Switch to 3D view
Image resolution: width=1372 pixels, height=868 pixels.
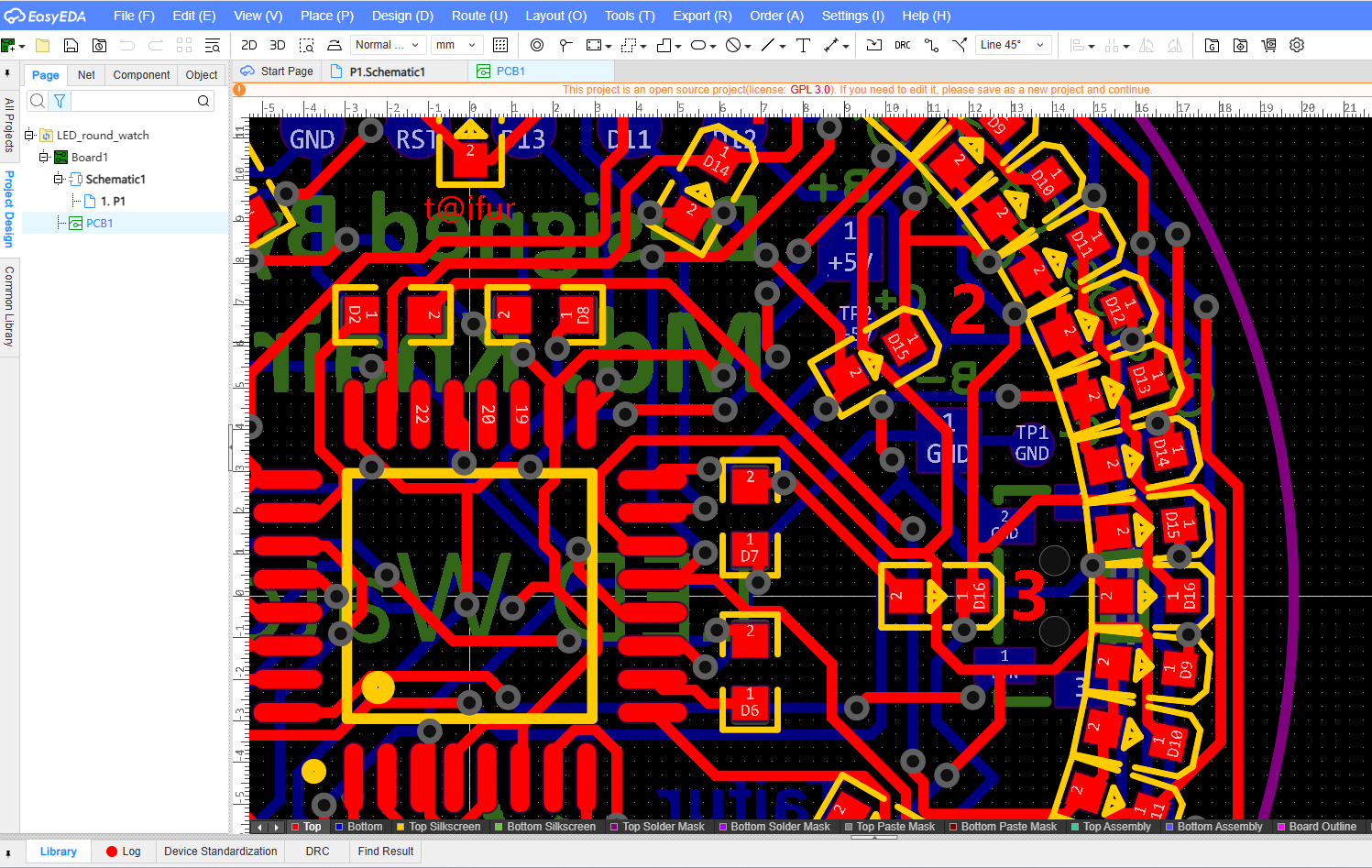click(x=278, y=45)
